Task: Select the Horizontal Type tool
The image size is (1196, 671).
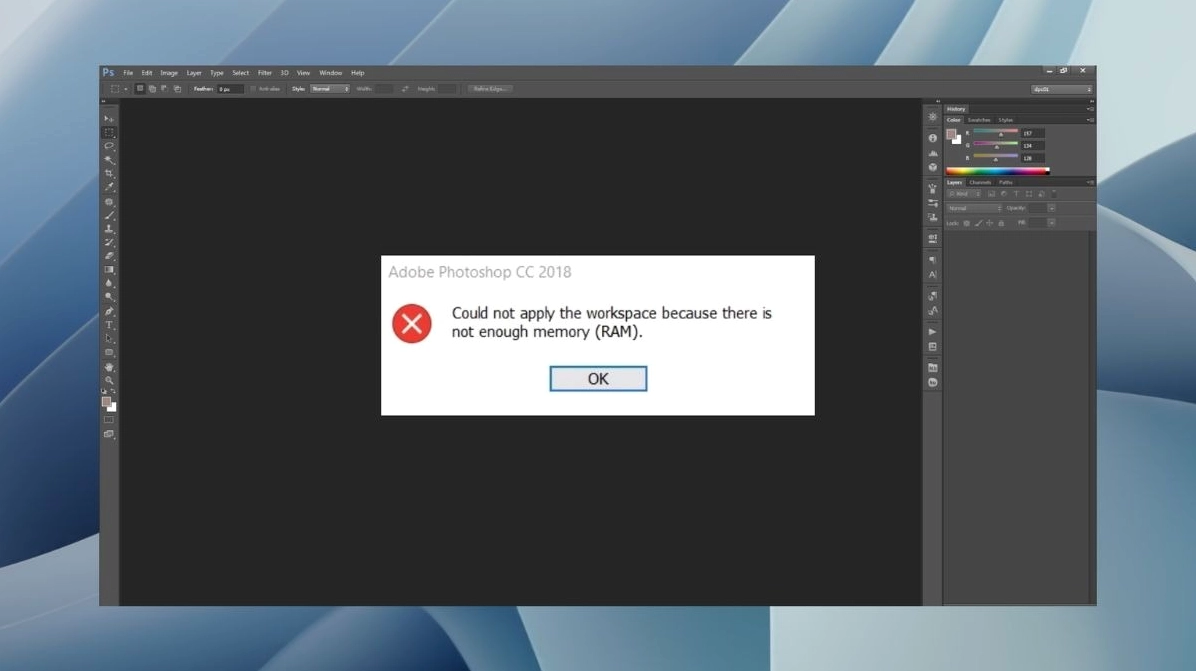Action: click(x=109, y=325)
